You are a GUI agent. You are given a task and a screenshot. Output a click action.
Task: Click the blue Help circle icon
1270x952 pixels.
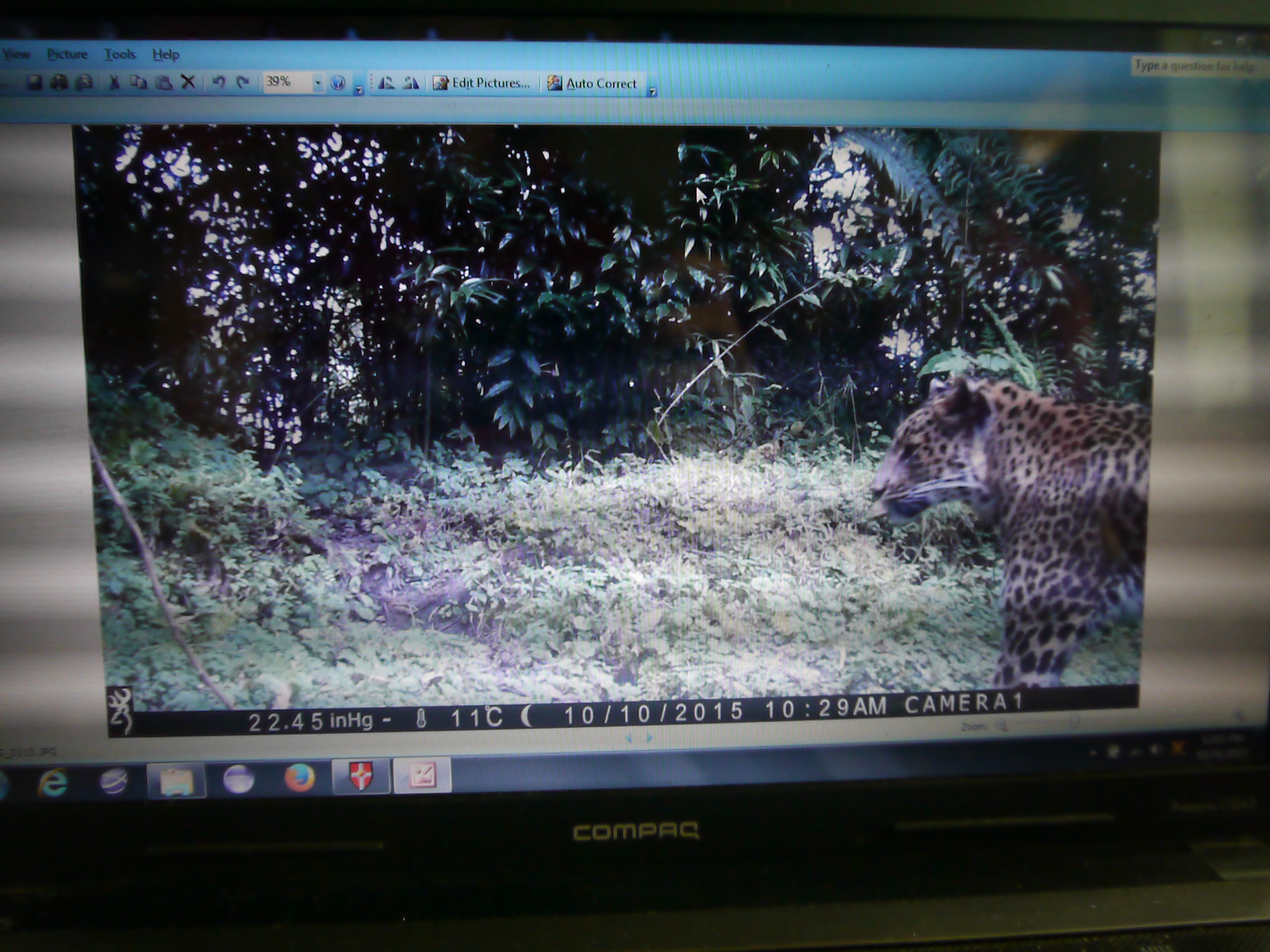[338, 83]
